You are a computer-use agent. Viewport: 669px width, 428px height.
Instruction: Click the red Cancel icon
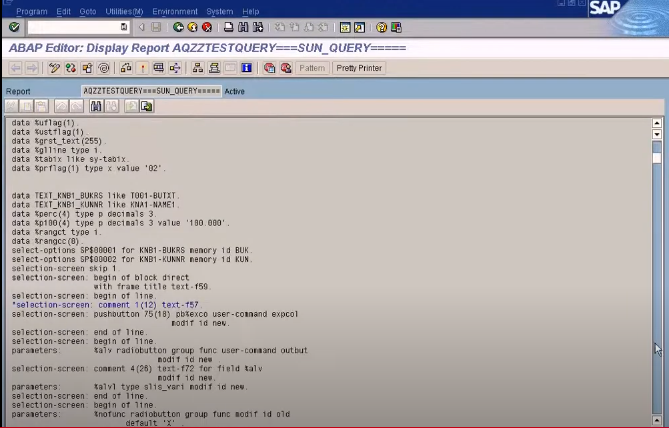[x=207, y=27]
